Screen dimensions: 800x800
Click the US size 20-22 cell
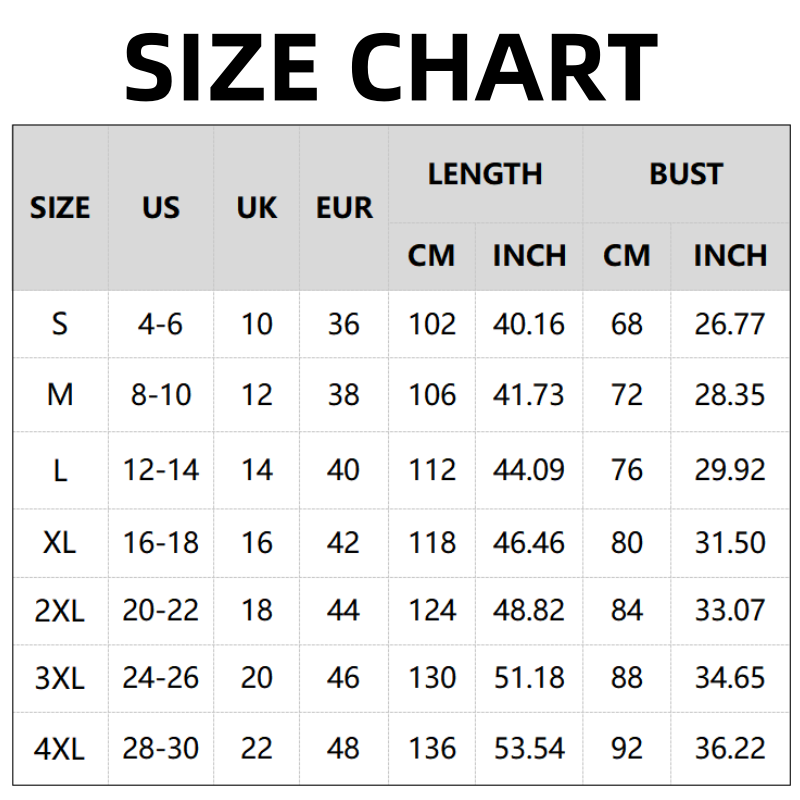(x=161, y=609)
